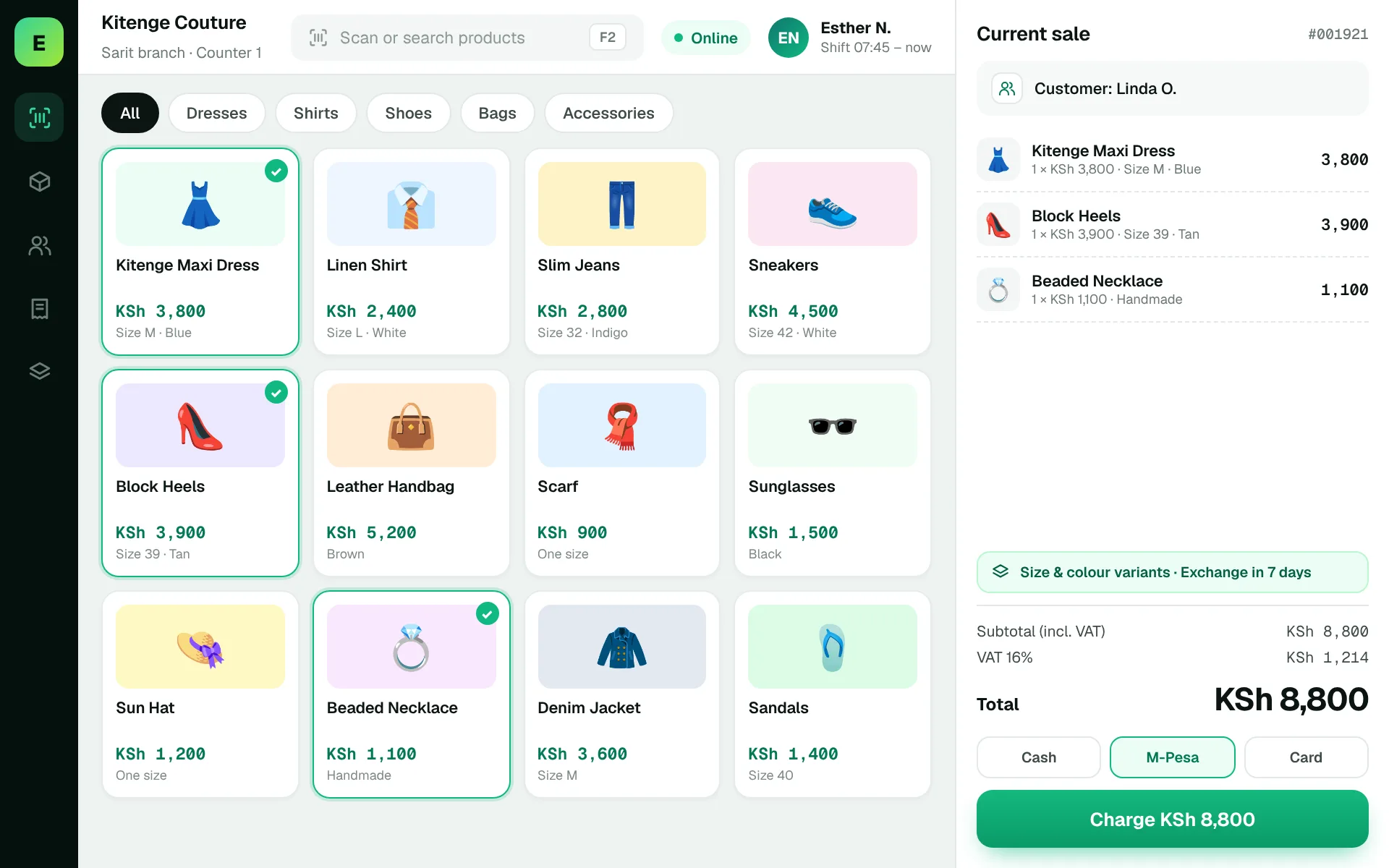The image size is (1389, 868).
Task: Click the F2 shortcut key badge
Action: pos(607,37)
